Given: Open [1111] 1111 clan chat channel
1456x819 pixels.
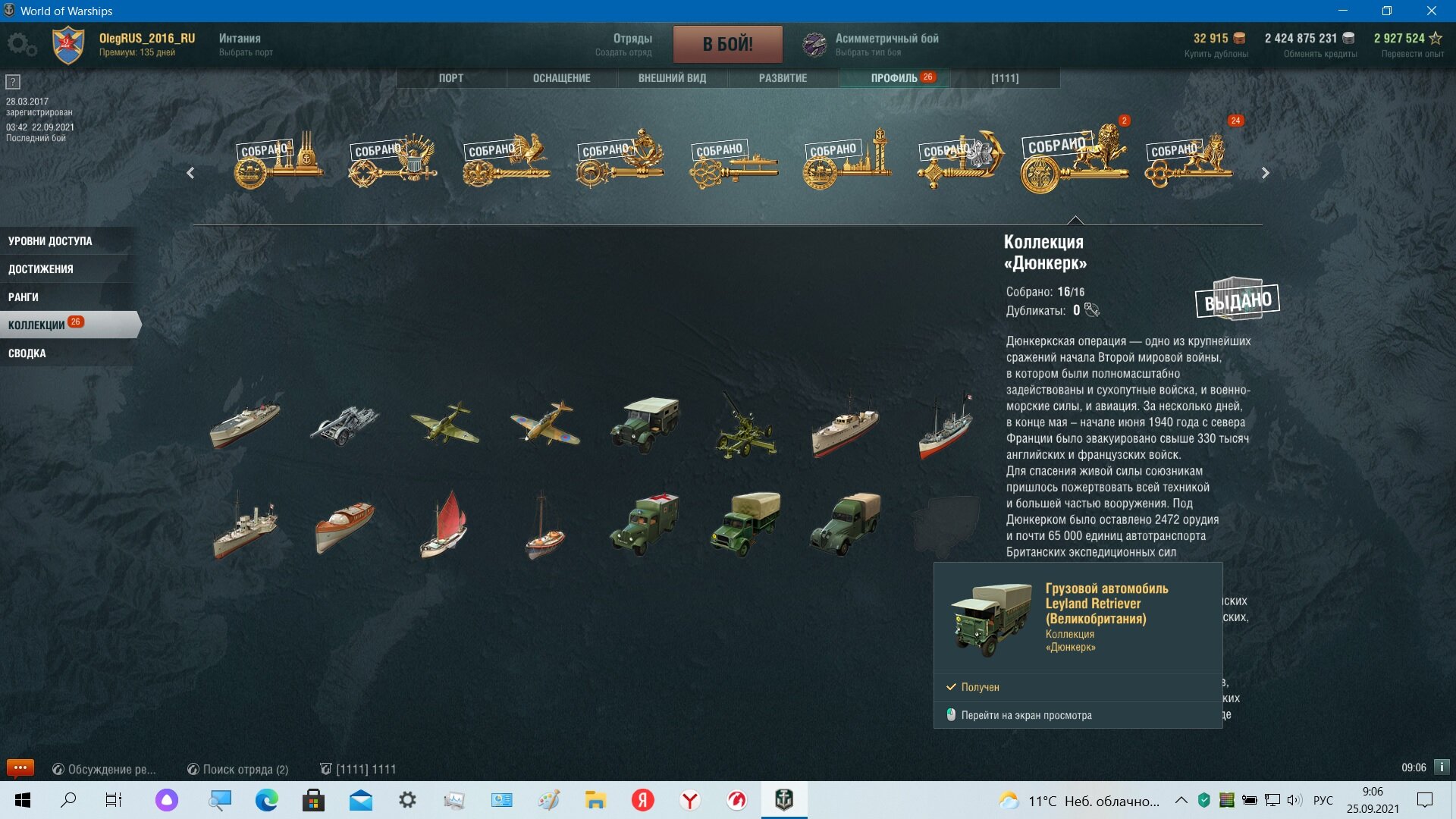Looking at the screenshot, I should click(x=358, y=769).
